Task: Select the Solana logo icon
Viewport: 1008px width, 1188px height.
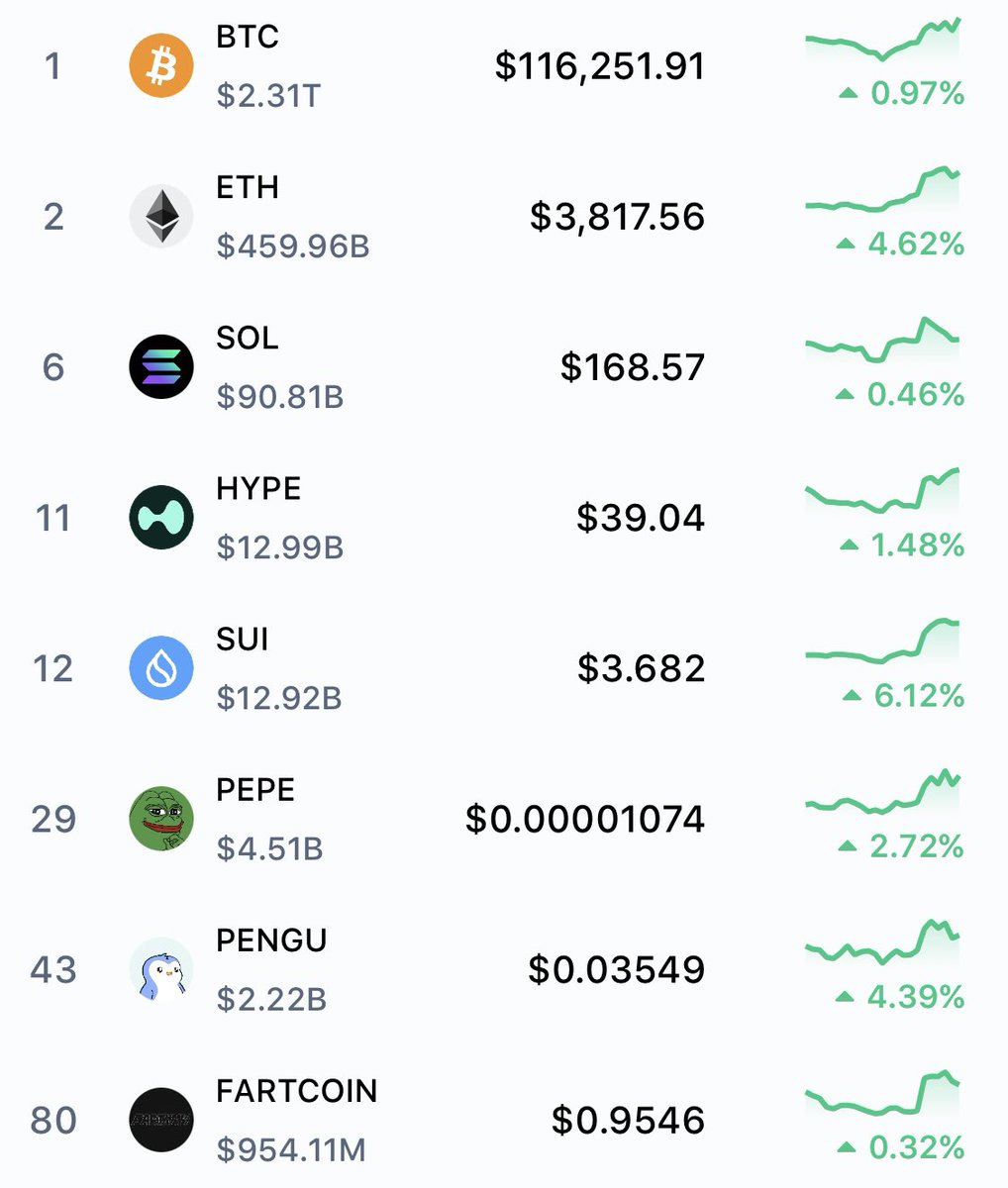Action: pos(161,367)
